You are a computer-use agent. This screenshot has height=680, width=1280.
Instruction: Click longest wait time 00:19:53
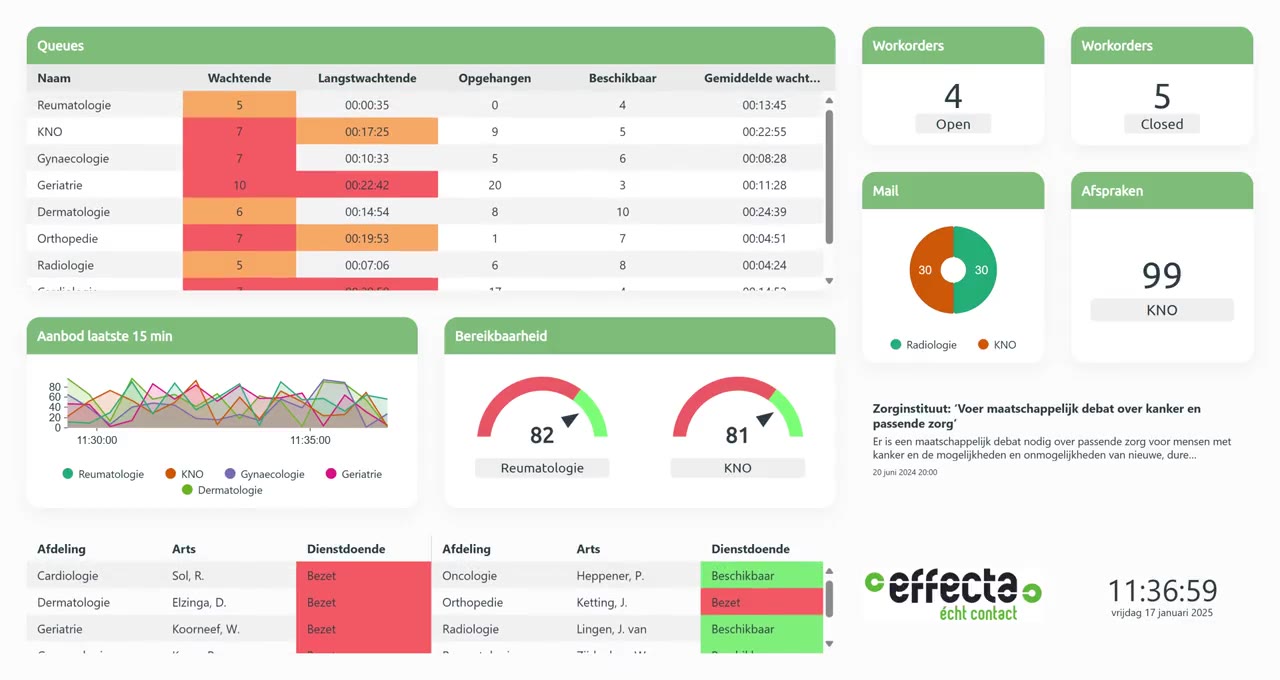point(367,238)
